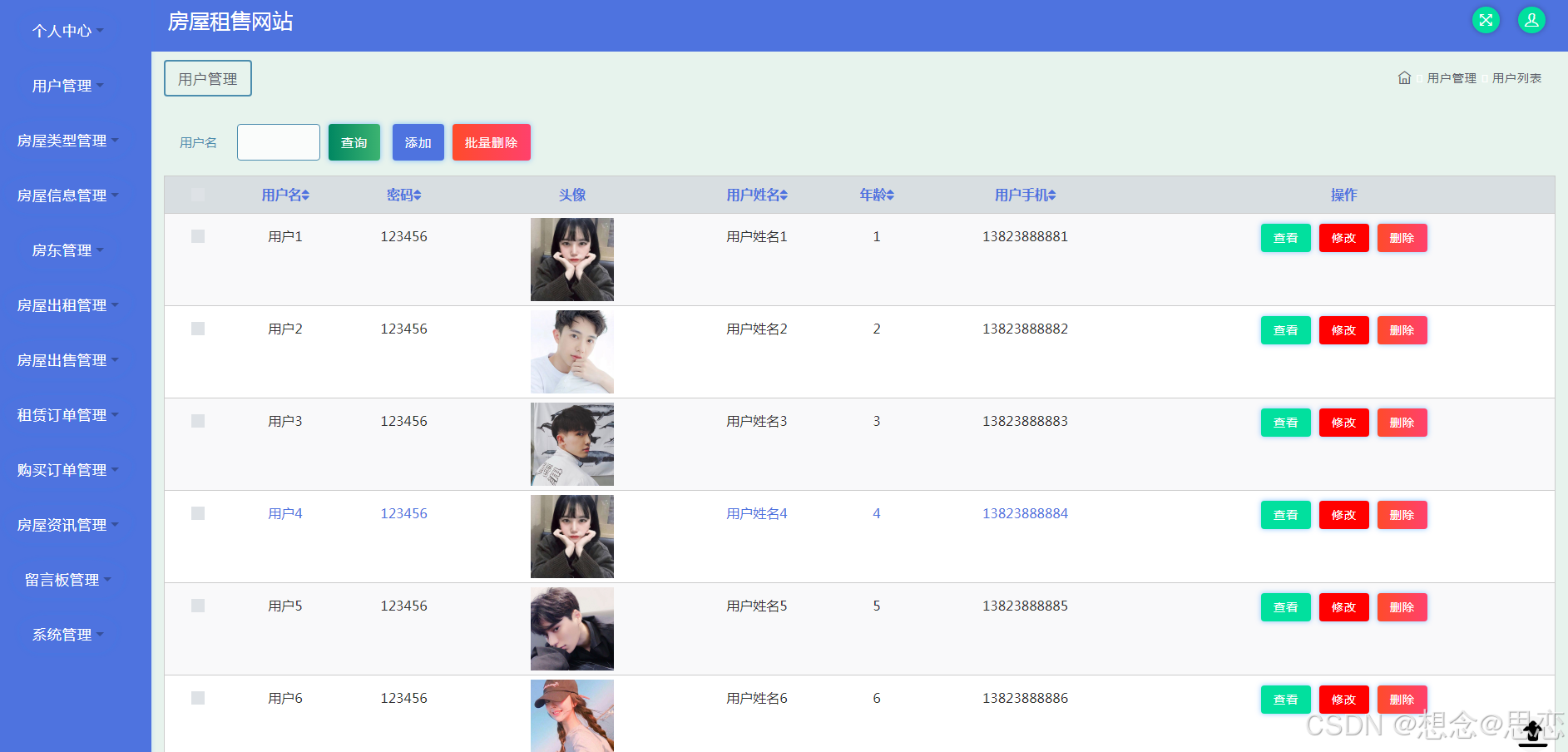Expand the 个人中心 sidebar menu
1568x752 pixels.
coord(68,31)
